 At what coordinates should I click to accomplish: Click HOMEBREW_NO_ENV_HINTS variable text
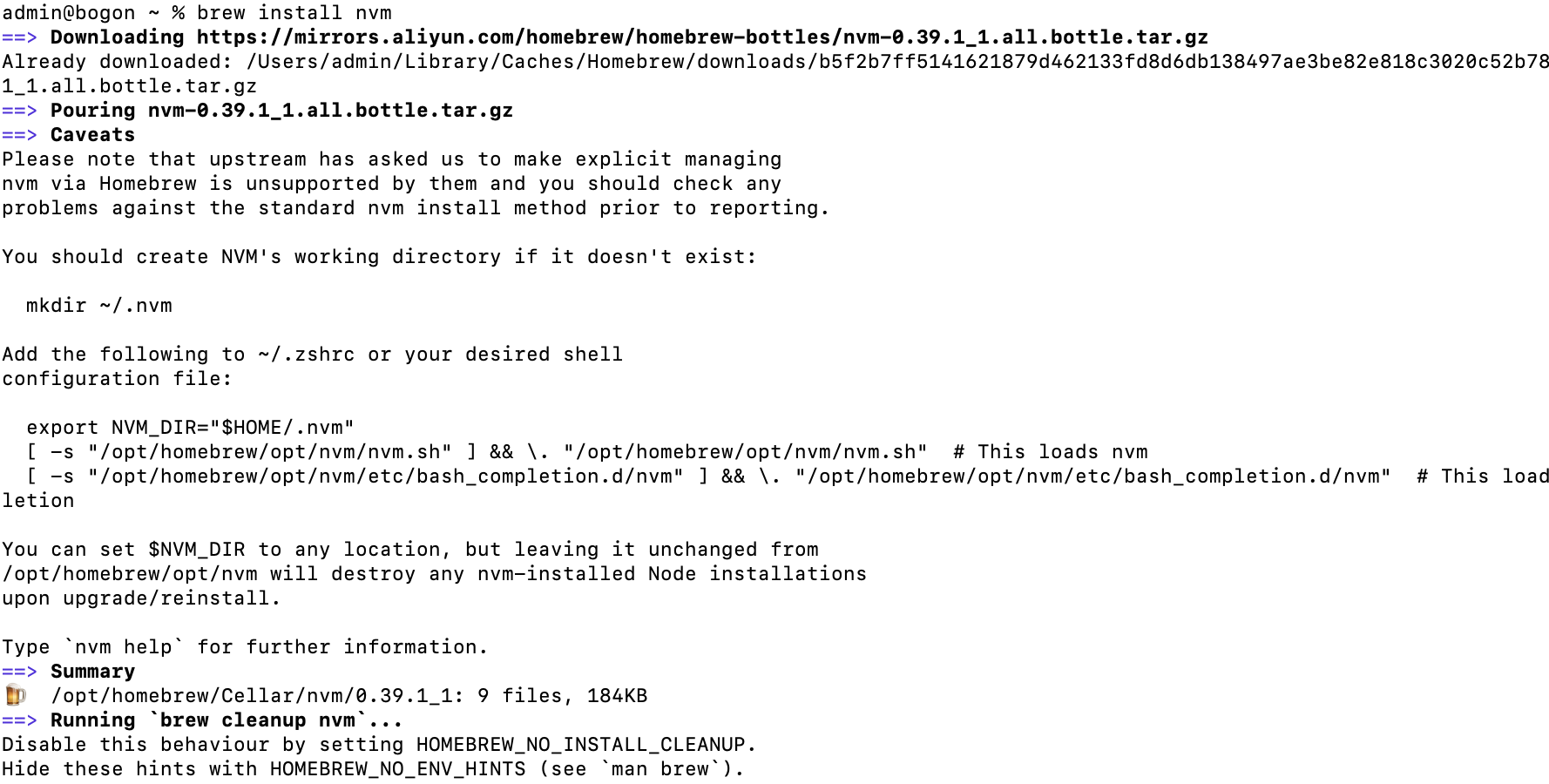coord(398,769)
